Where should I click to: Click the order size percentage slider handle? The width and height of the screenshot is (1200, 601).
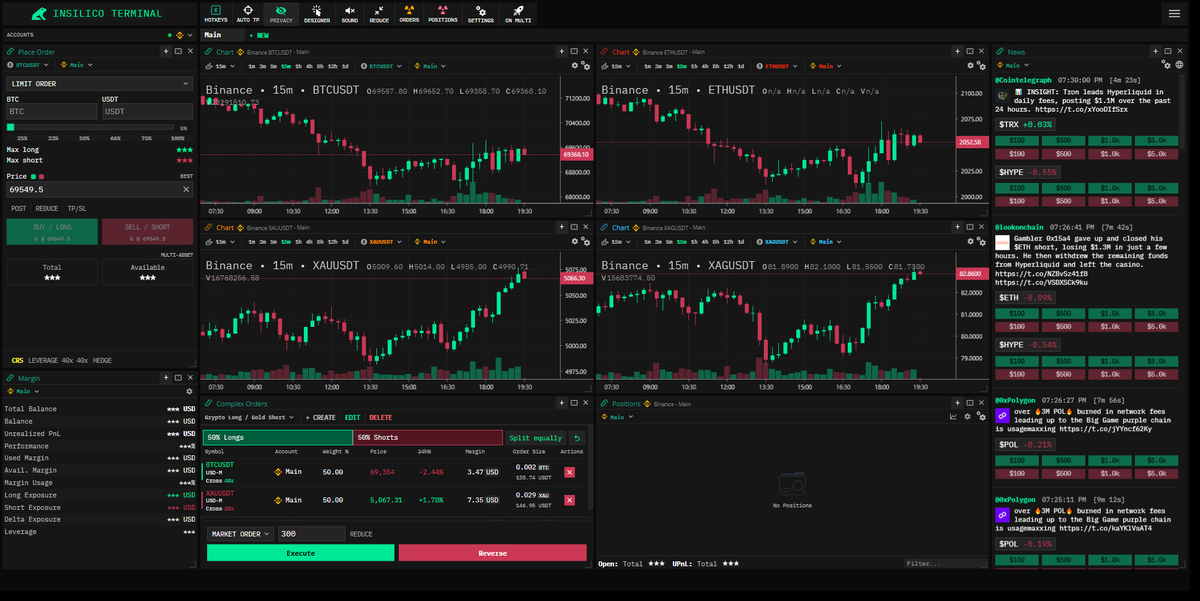[x=11, y=127]
